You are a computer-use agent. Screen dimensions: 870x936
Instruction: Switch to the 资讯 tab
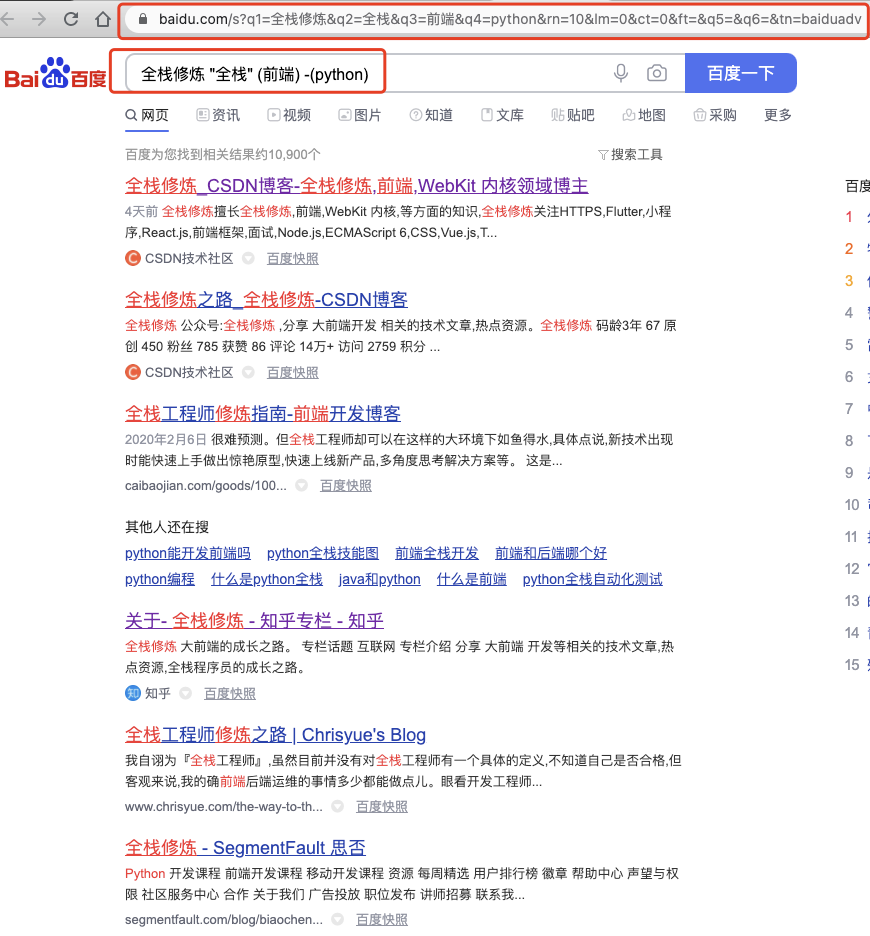[218, 115]
